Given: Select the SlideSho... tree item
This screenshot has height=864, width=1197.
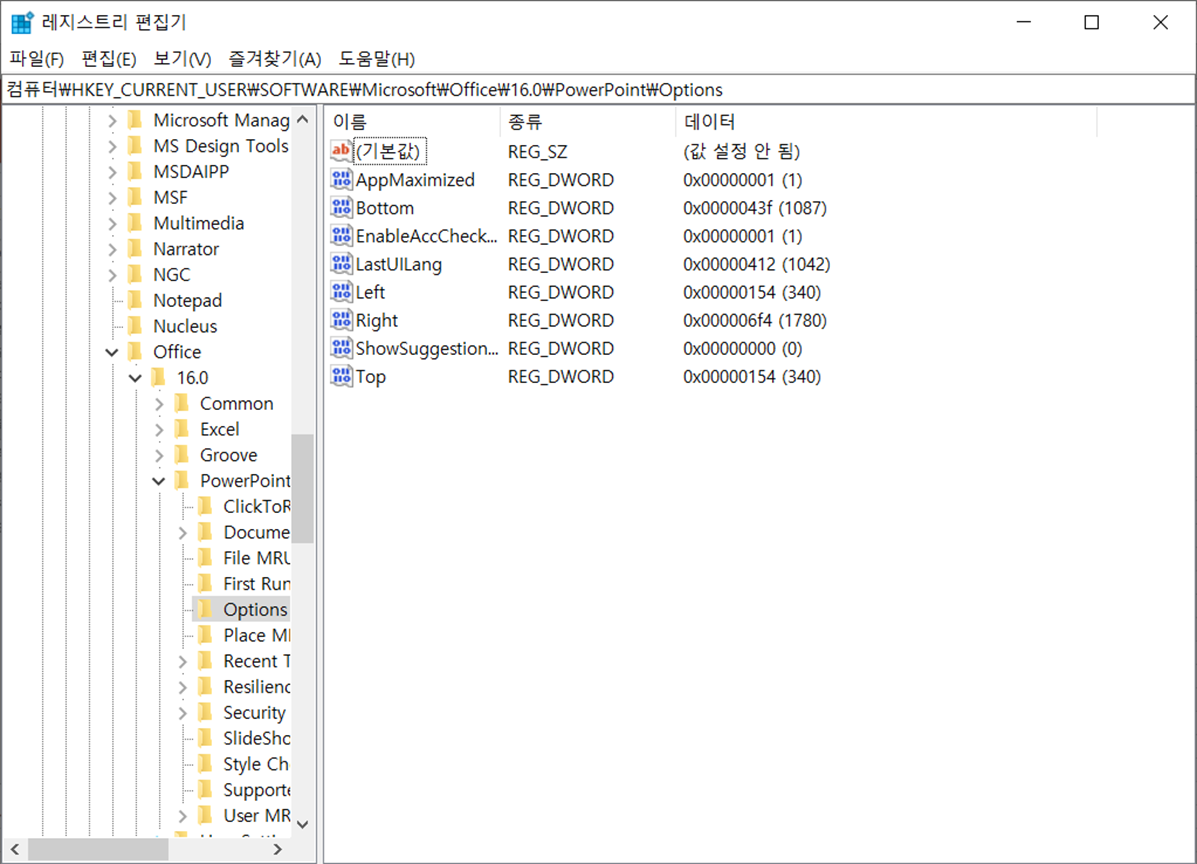Looking at the screenshot, I should pyautogui.click(x=256, y=738).
